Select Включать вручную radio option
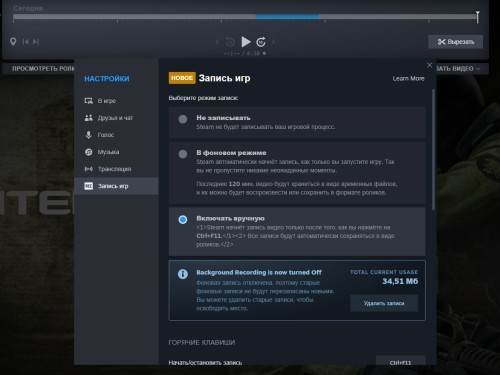This screenshot has height=375, width=500. pos(183,220)
